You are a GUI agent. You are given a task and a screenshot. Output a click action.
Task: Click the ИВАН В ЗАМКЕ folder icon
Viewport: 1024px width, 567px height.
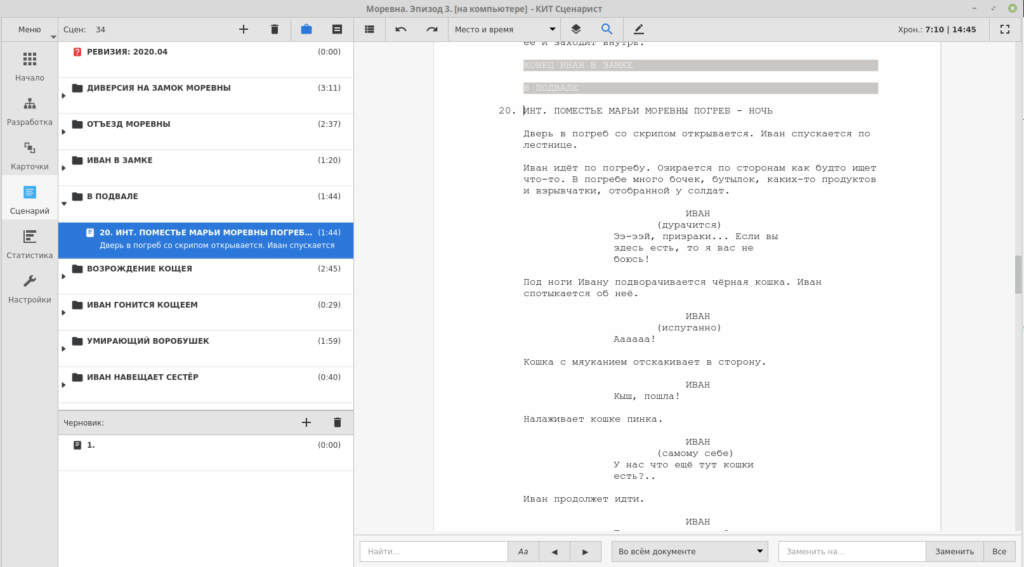77,160
